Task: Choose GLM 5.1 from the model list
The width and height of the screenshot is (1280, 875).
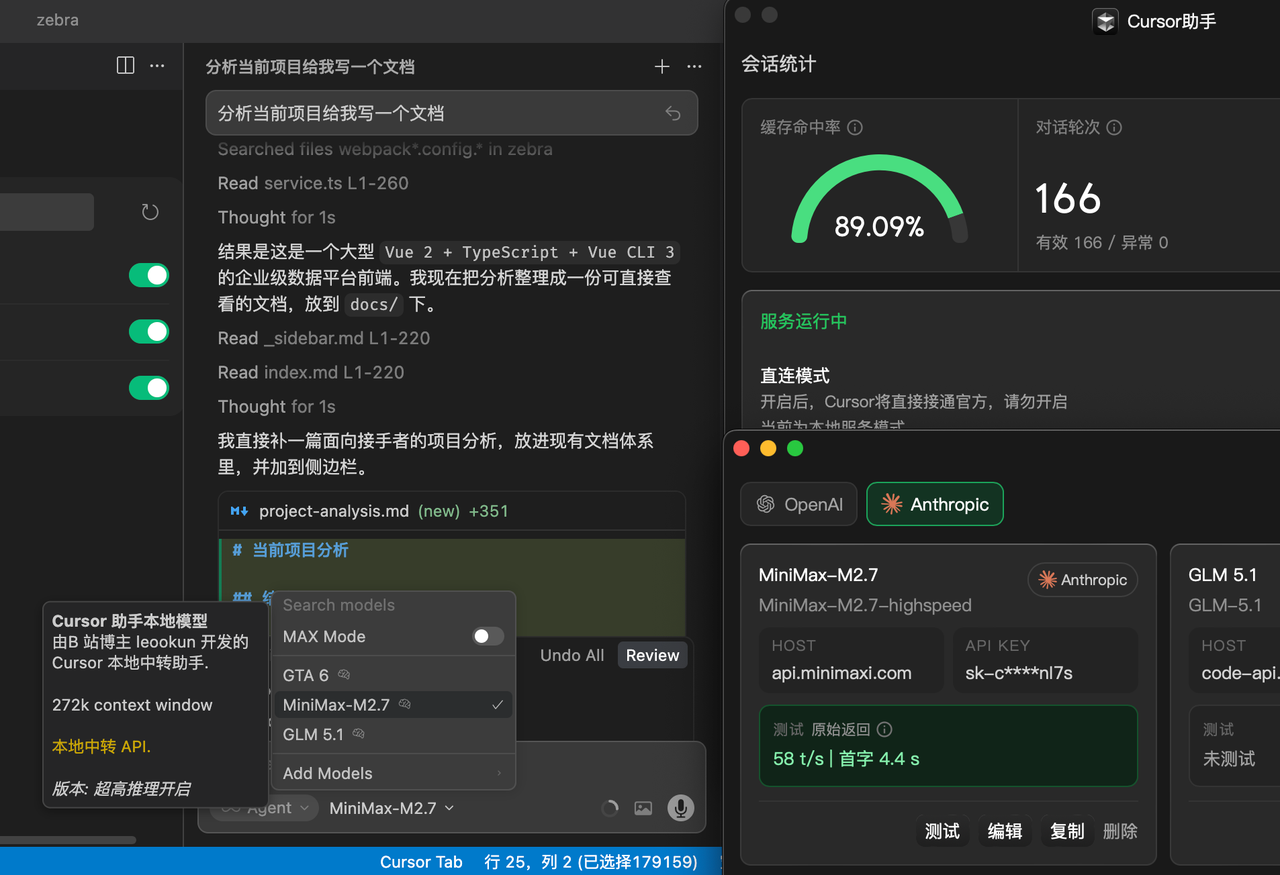Action: click(393, 734)
